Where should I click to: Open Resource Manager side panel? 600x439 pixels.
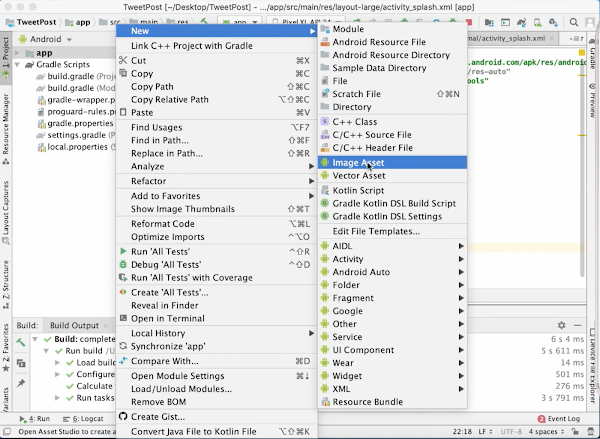click(x=6, y=129)
